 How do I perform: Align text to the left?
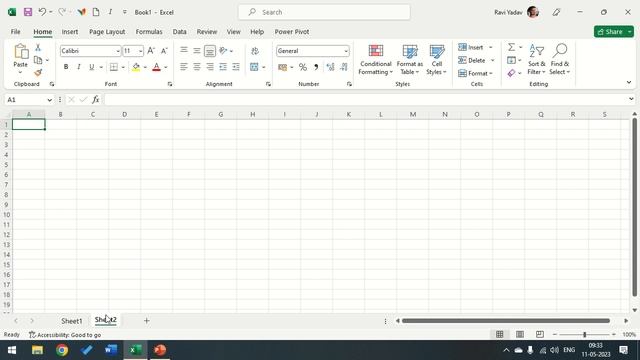[x=184, y=67]
